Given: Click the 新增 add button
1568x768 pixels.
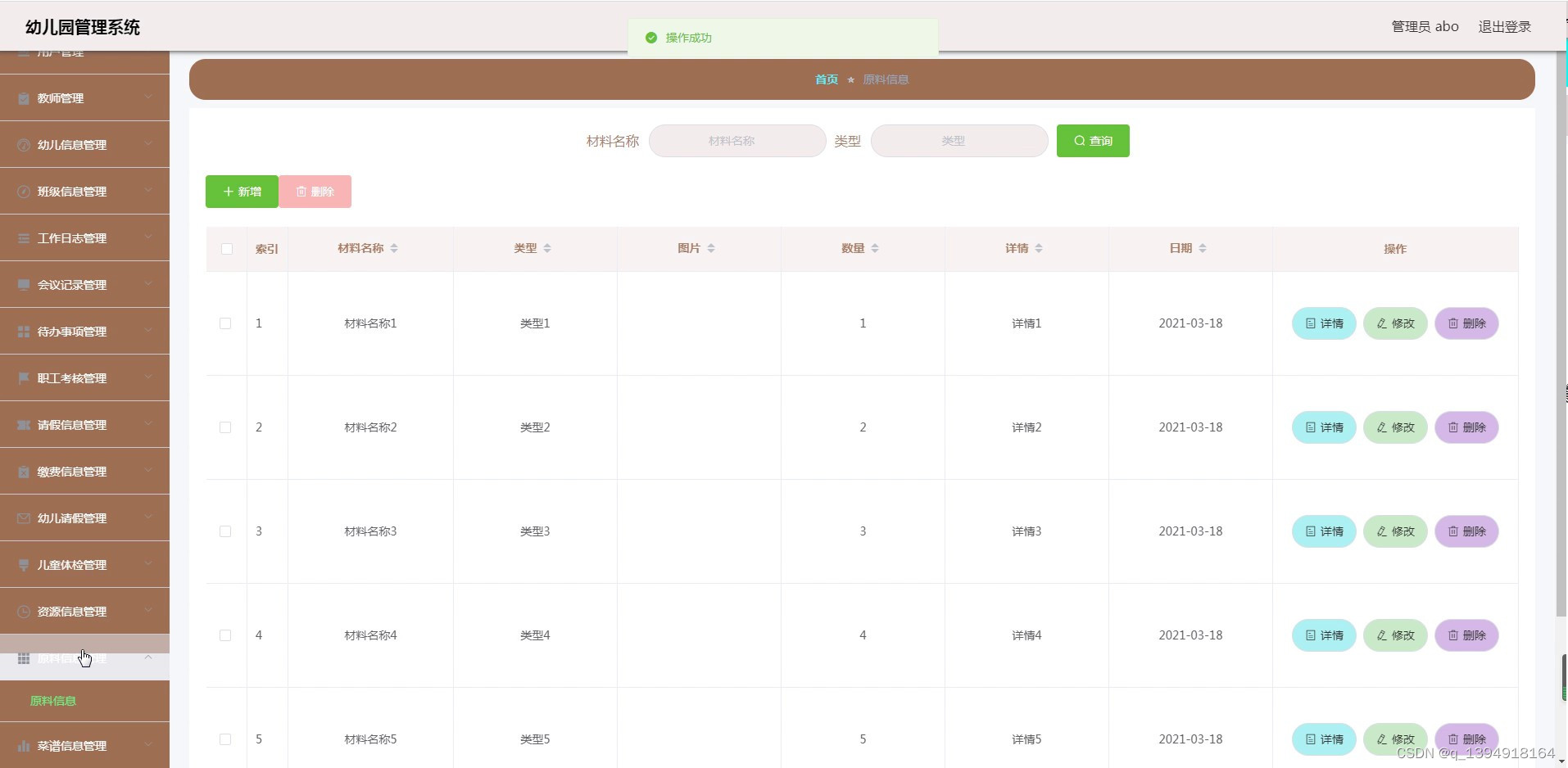Looking at the screenshot, I should [x=242, y=192].
